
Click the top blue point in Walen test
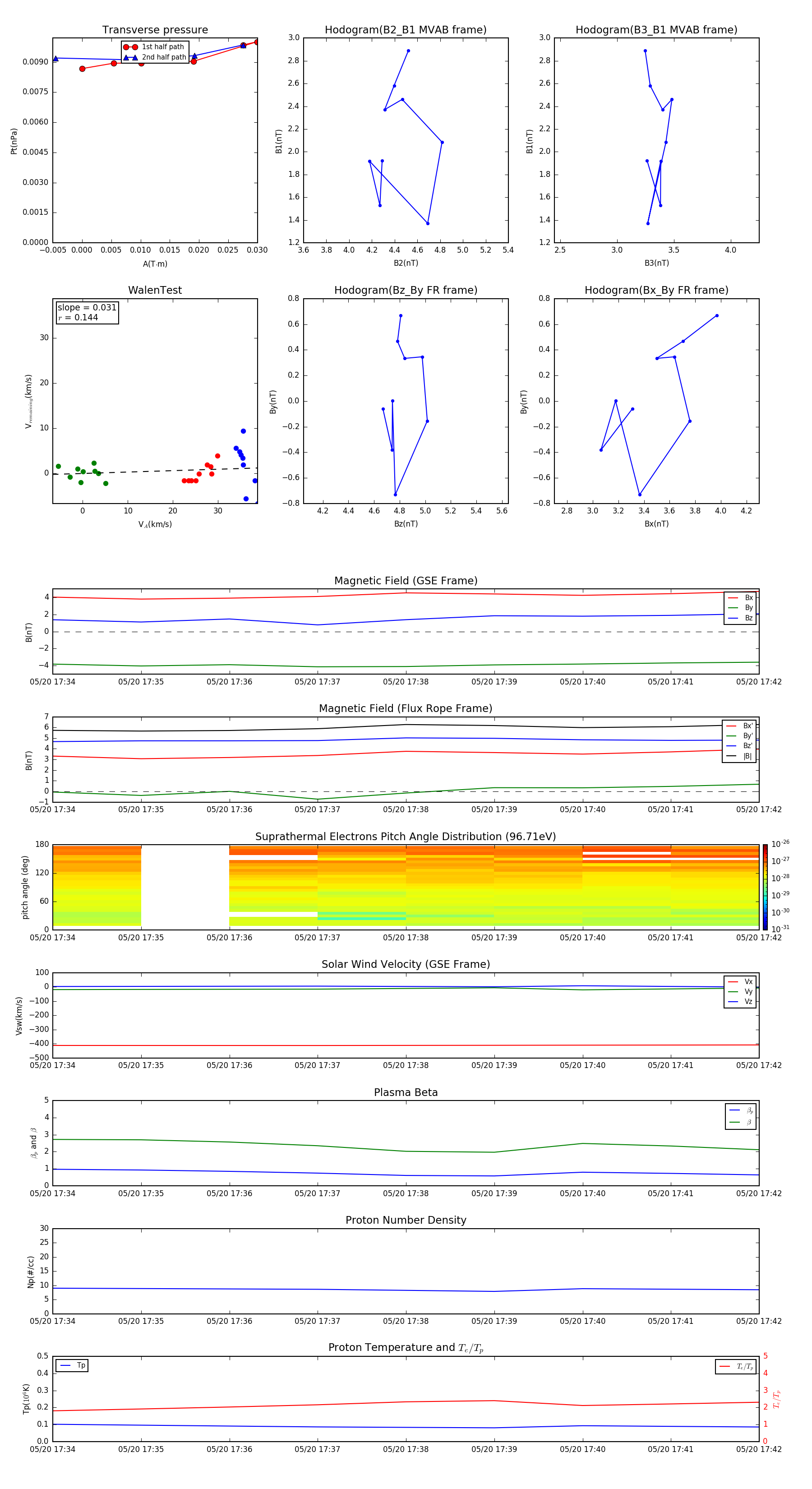coord(243,431)
